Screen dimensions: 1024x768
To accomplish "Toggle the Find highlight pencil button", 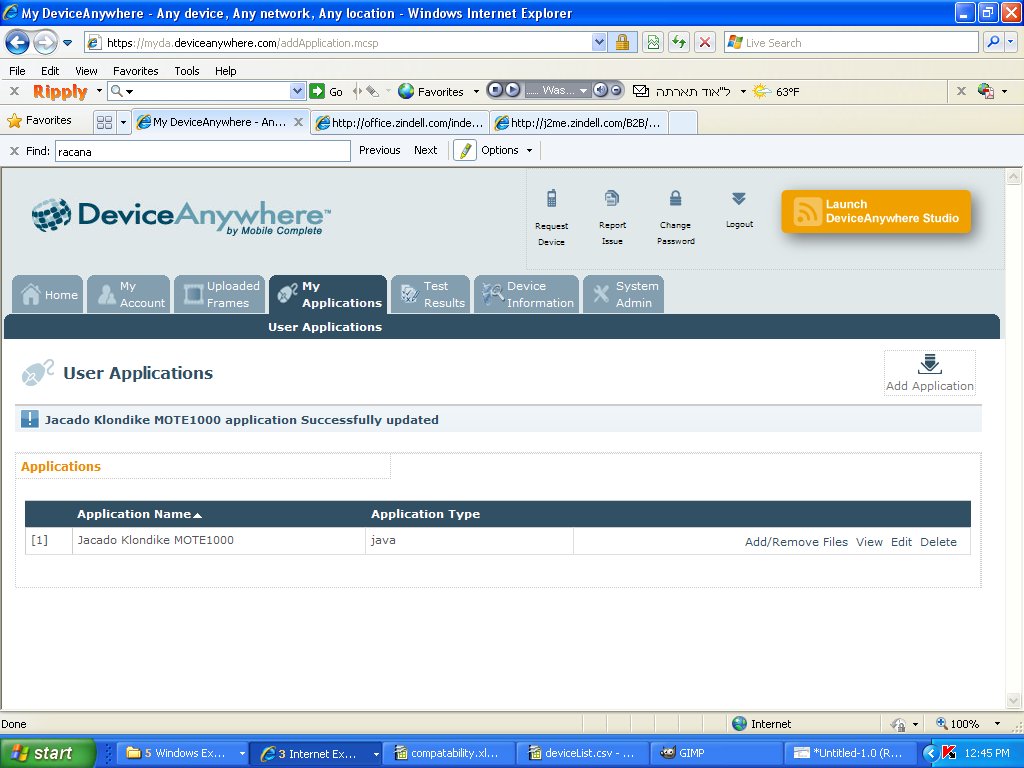I will (464, 150).
